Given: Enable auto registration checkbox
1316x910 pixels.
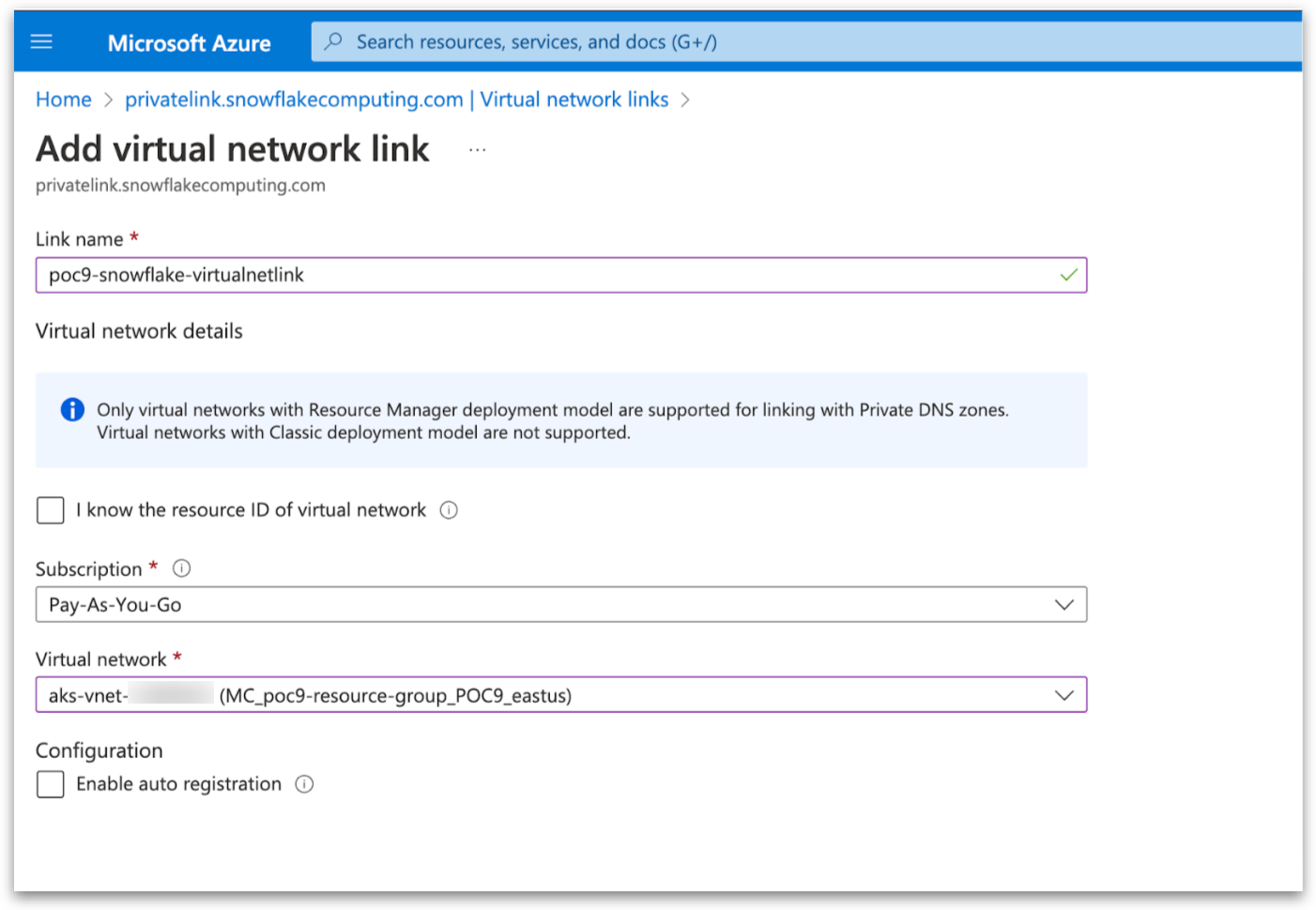Looking at the screenshot, I should tap(51, 784).
